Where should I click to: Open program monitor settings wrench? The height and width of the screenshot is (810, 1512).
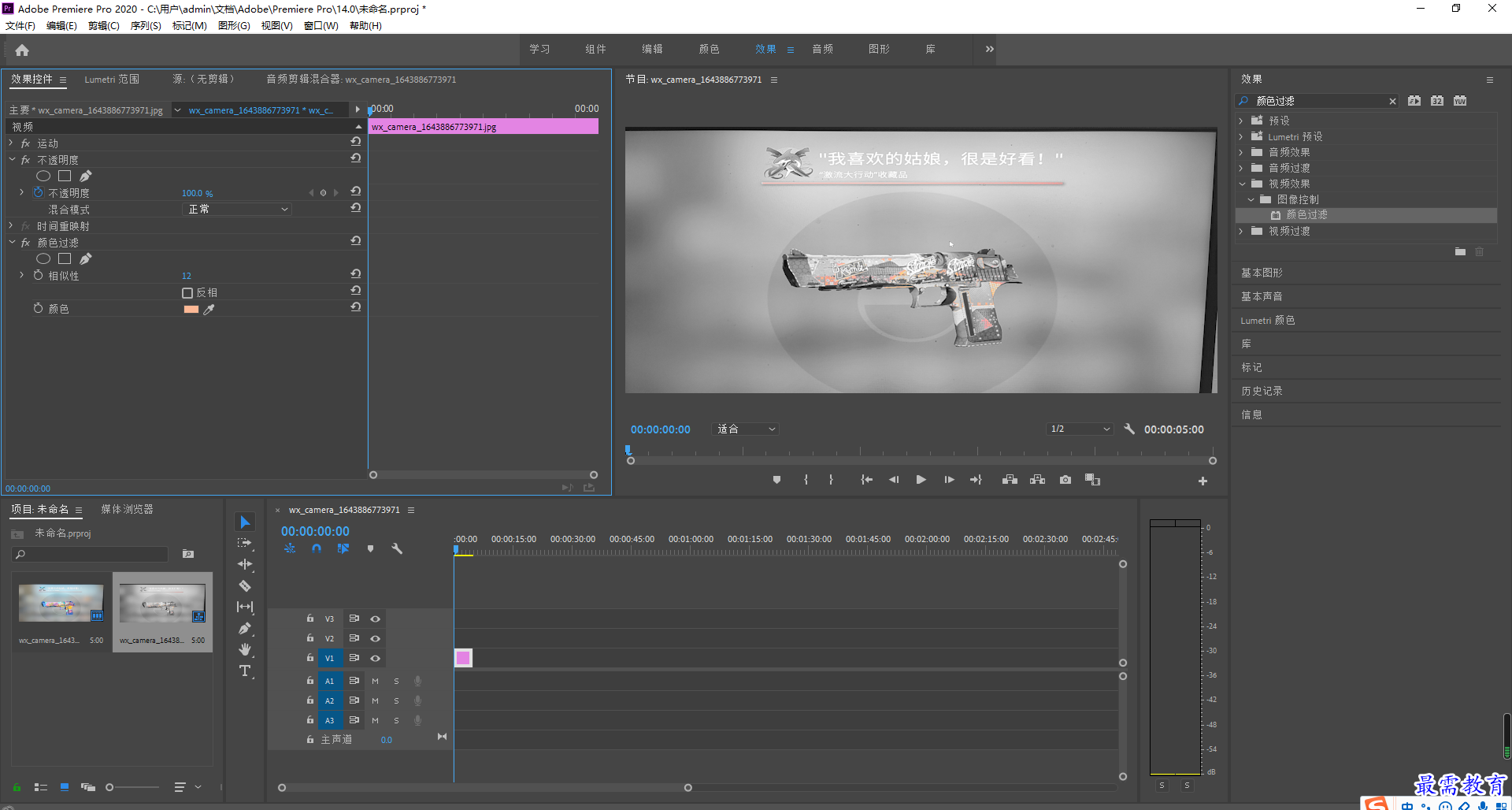coord(1129,429)
